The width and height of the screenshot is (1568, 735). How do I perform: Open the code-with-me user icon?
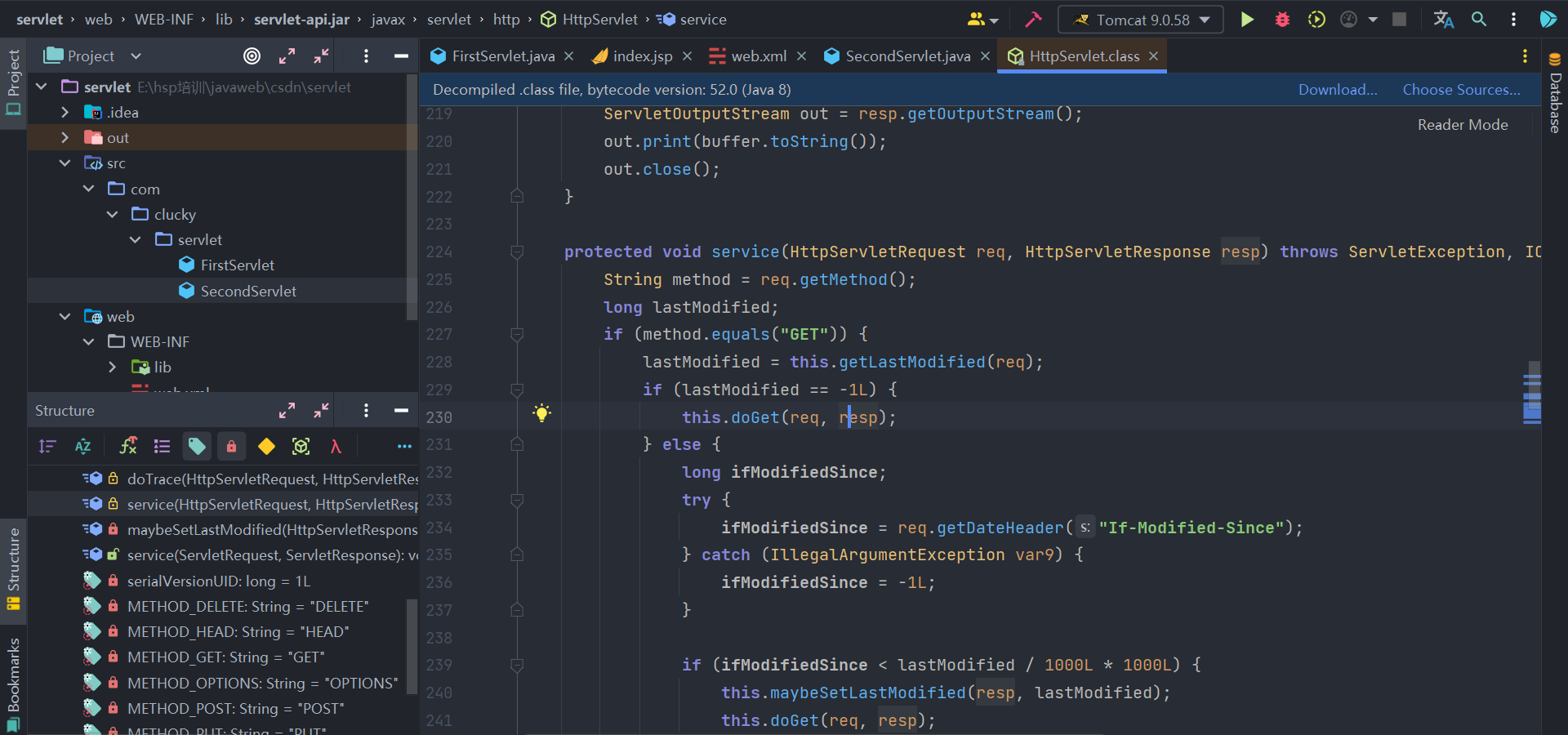[x=982, y=20]
